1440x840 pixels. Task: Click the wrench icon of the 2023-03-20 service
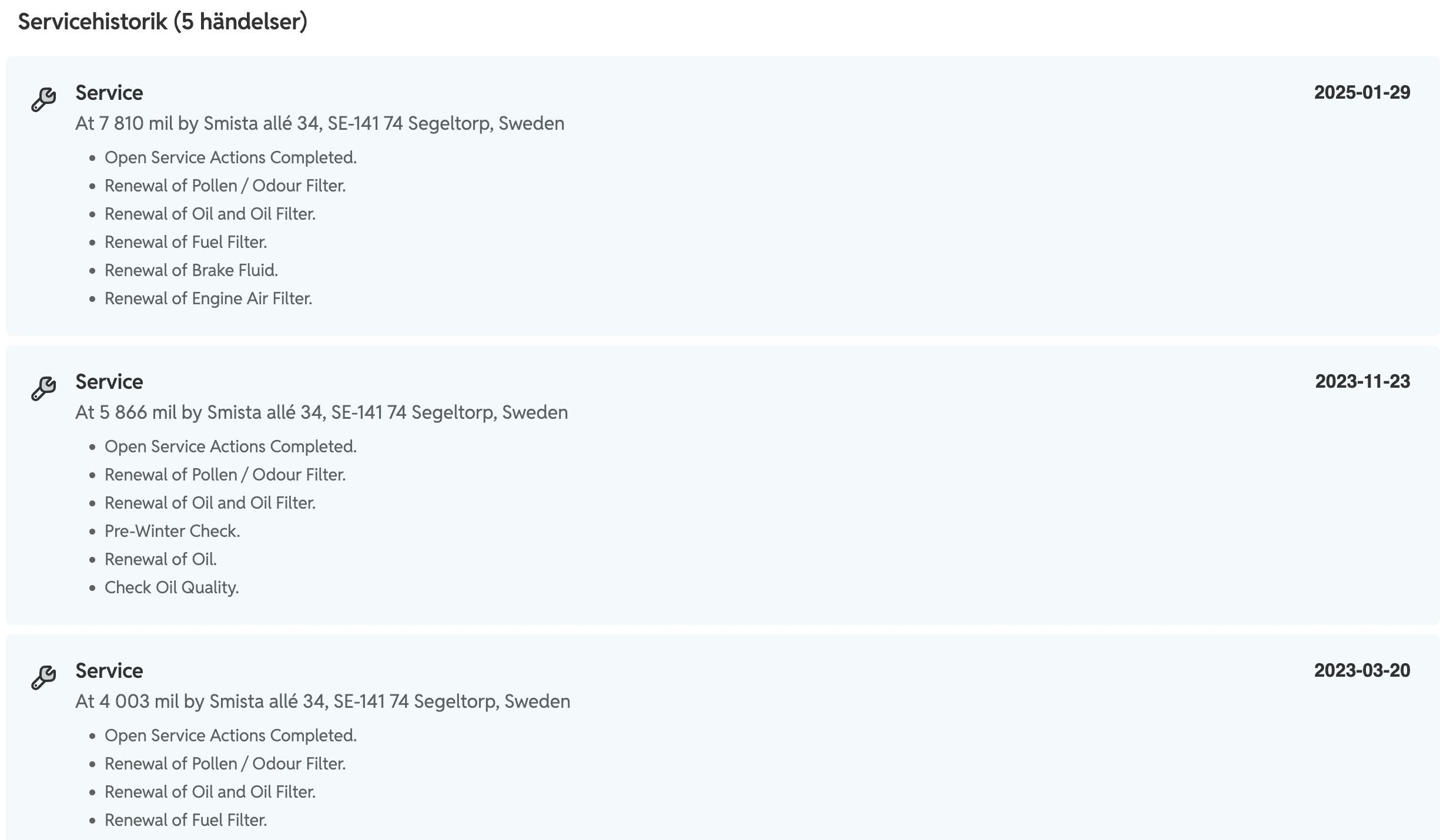(43, 677)
